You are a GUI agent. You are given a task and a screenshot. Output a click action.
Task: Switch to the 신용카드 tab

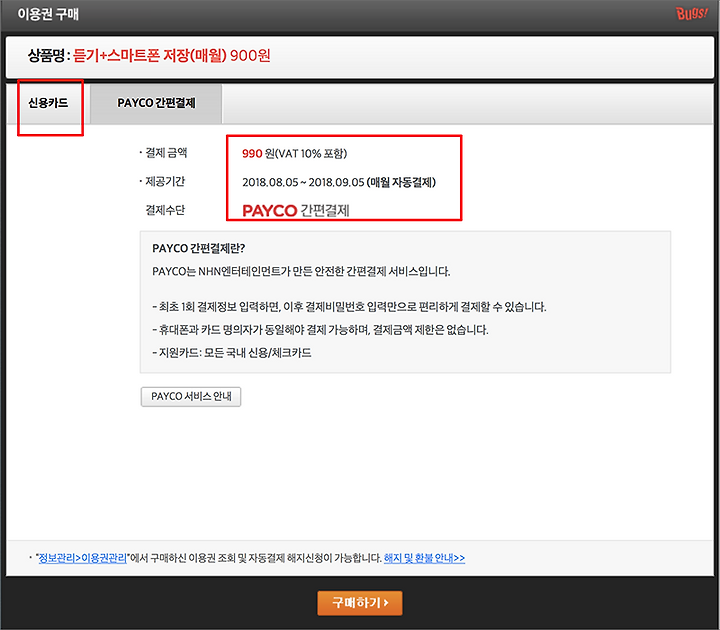(48, 103)
